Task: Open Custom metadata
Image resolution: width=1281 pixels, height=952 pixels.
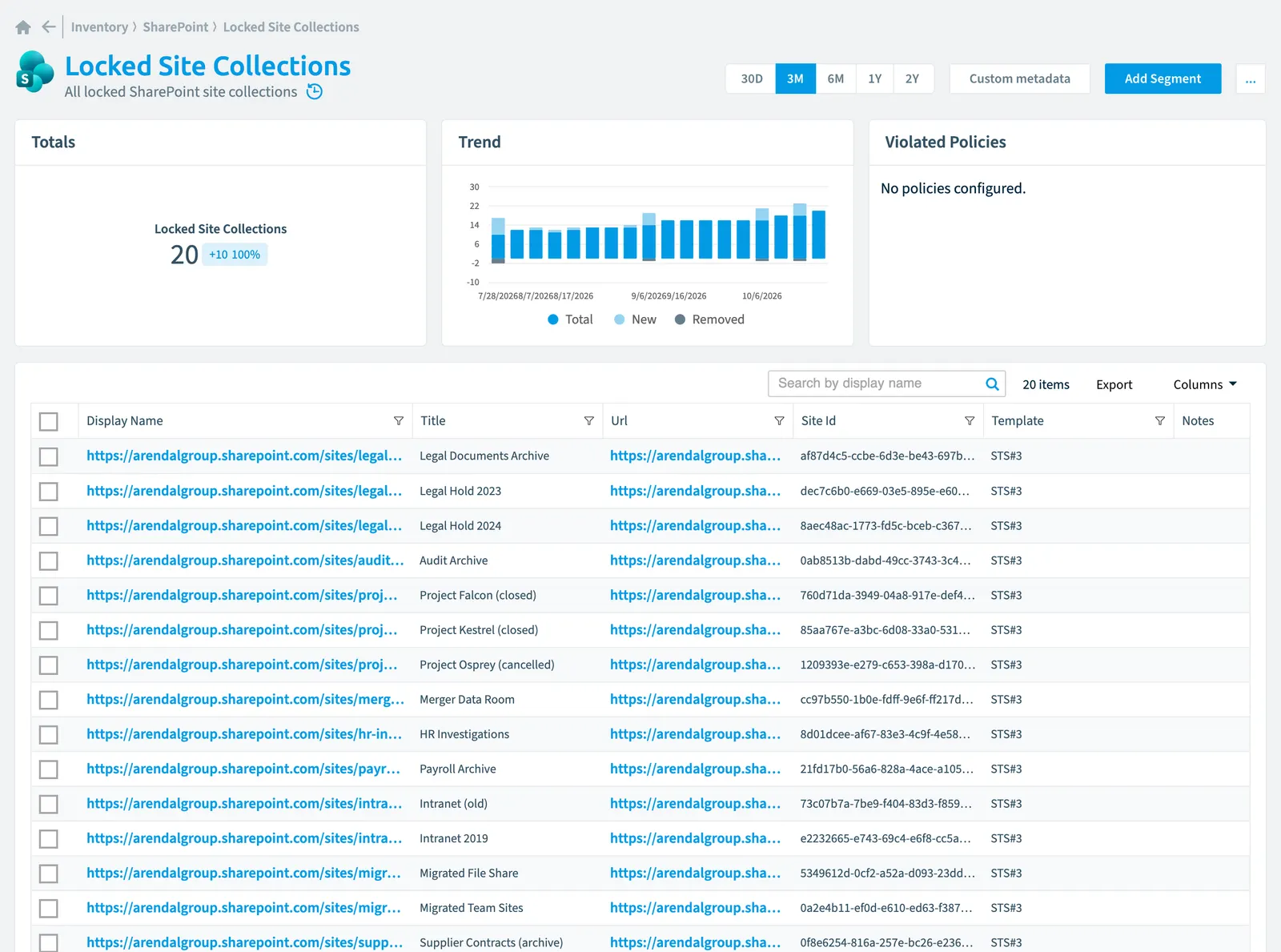Action: [x=1020, y=78]
